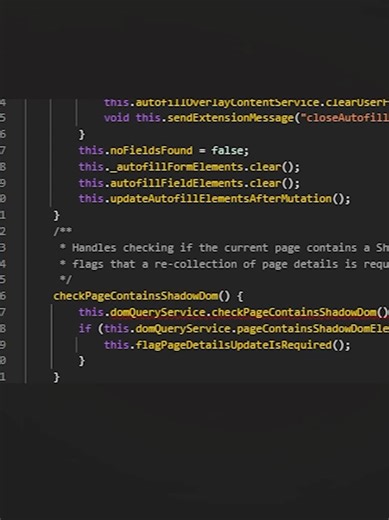Image resolution: width=389 pixels, height=520 pixels.
Task: Click the '*/' comment closing line
Action: click(x=65, y=279)
